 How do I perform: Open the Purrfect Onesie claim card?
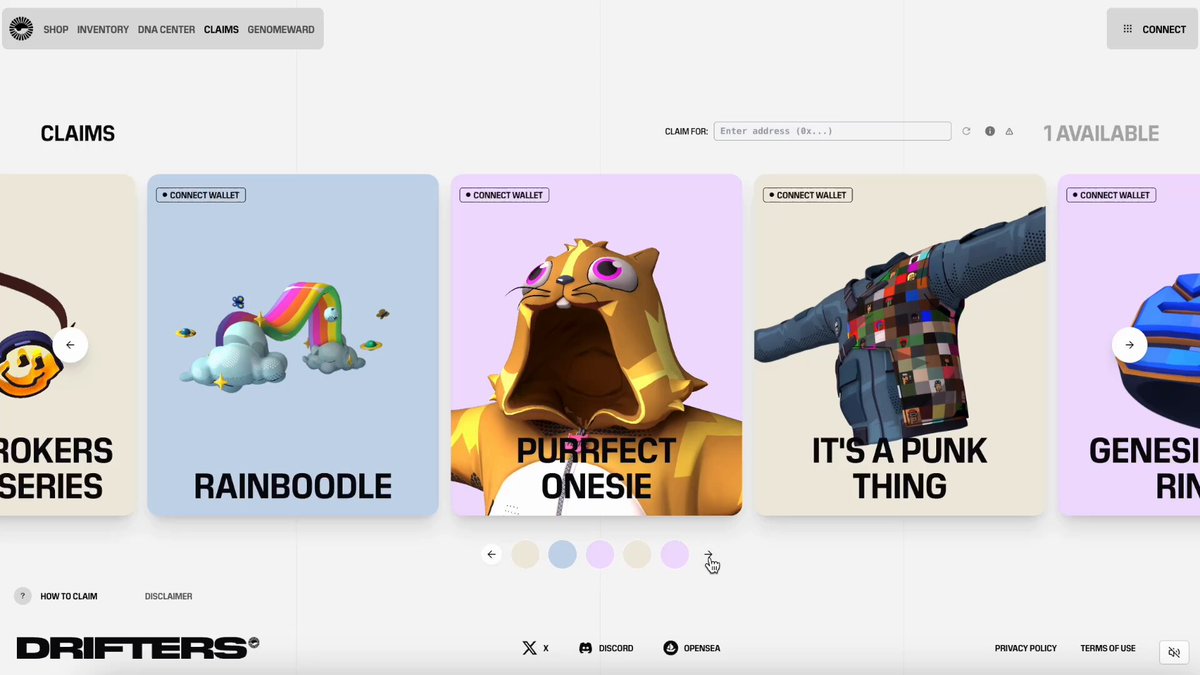tap(596, 345)
